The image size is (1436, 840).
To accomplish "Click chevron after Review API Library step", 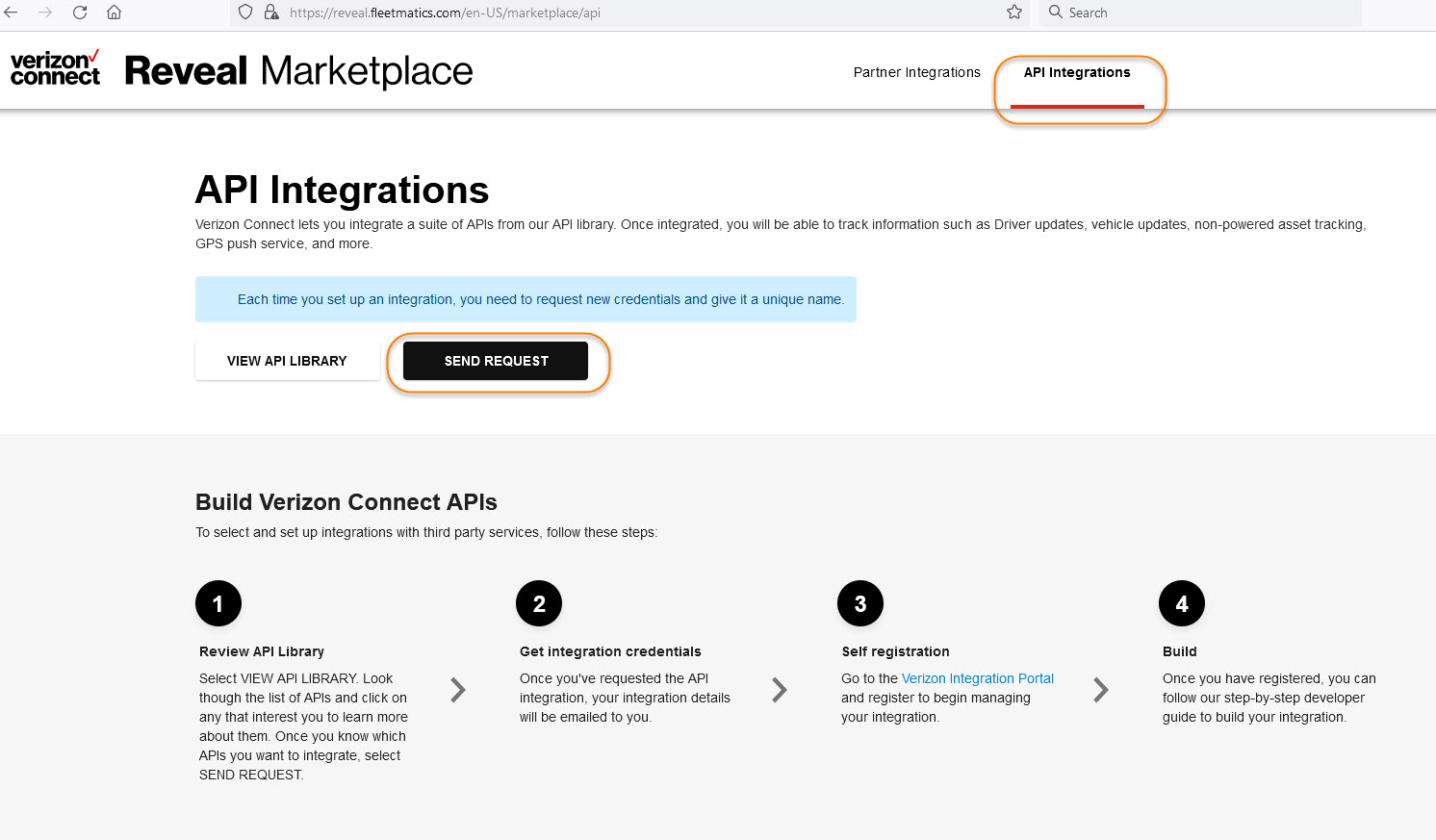I will pyautogui.click(x=458, y=689).
